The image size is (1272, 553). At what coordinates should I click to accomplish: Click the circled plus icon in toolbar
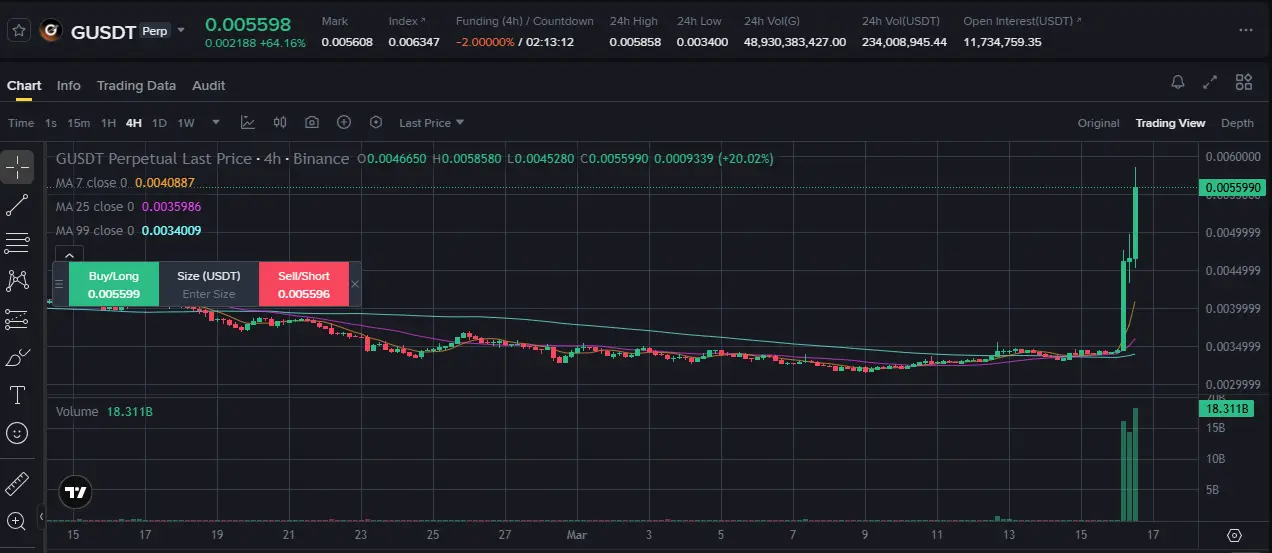(x=344, y=122)
